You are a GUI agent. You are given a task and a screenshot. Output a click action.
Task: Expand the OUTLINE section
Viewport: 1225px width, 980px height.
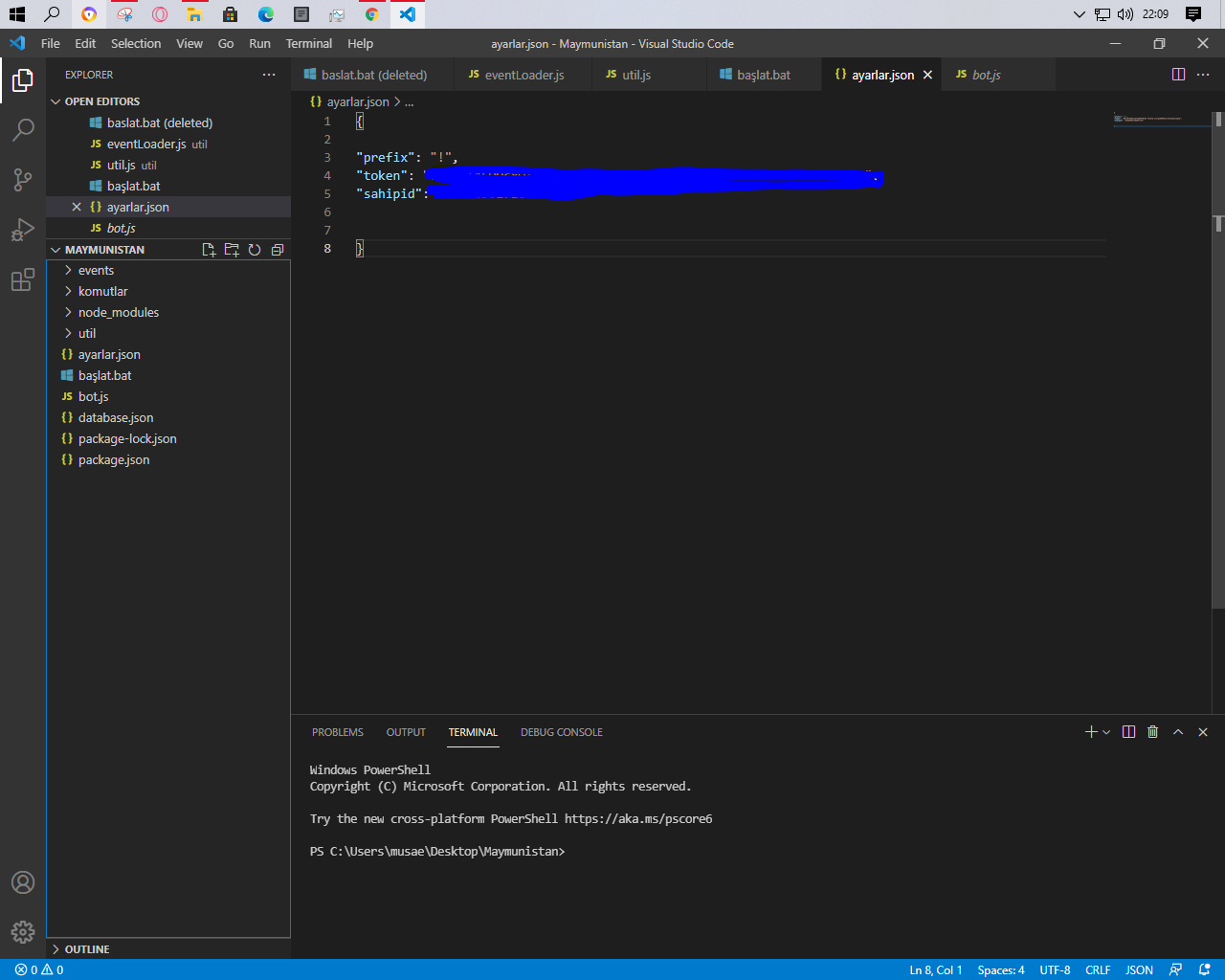(x=86, y=949)
